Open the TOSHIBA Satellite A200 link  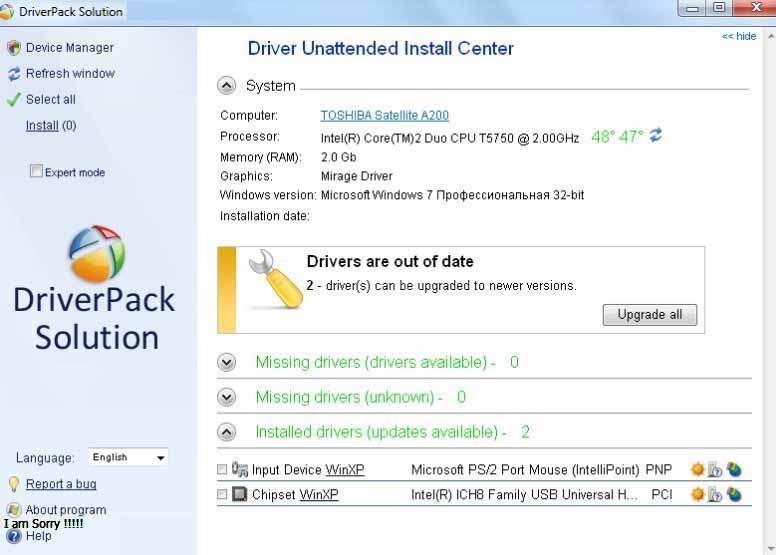385,115
